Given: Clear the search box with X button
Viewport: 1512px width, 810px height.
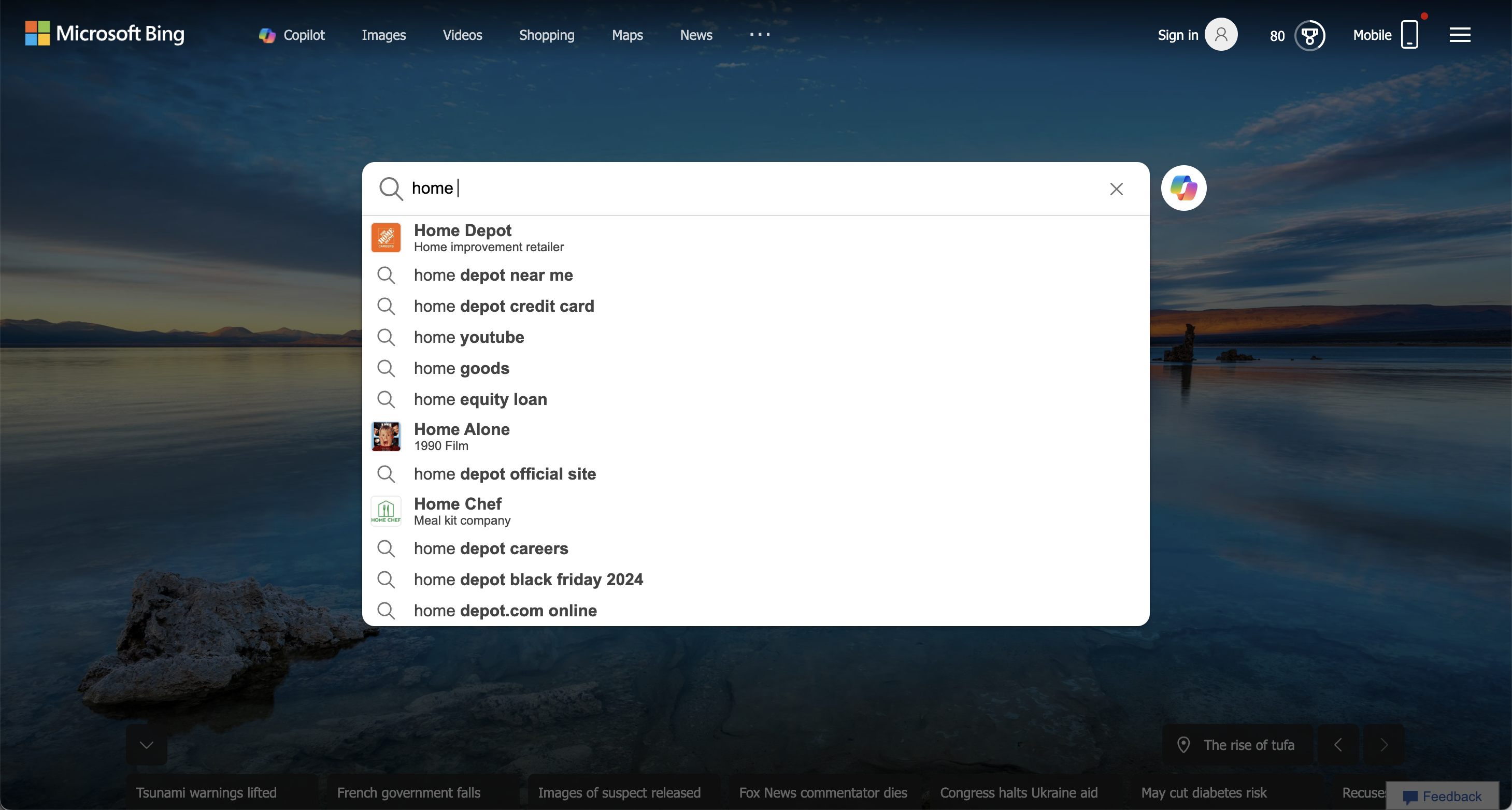Looking at the screenshot, I should coord(1116,189).
